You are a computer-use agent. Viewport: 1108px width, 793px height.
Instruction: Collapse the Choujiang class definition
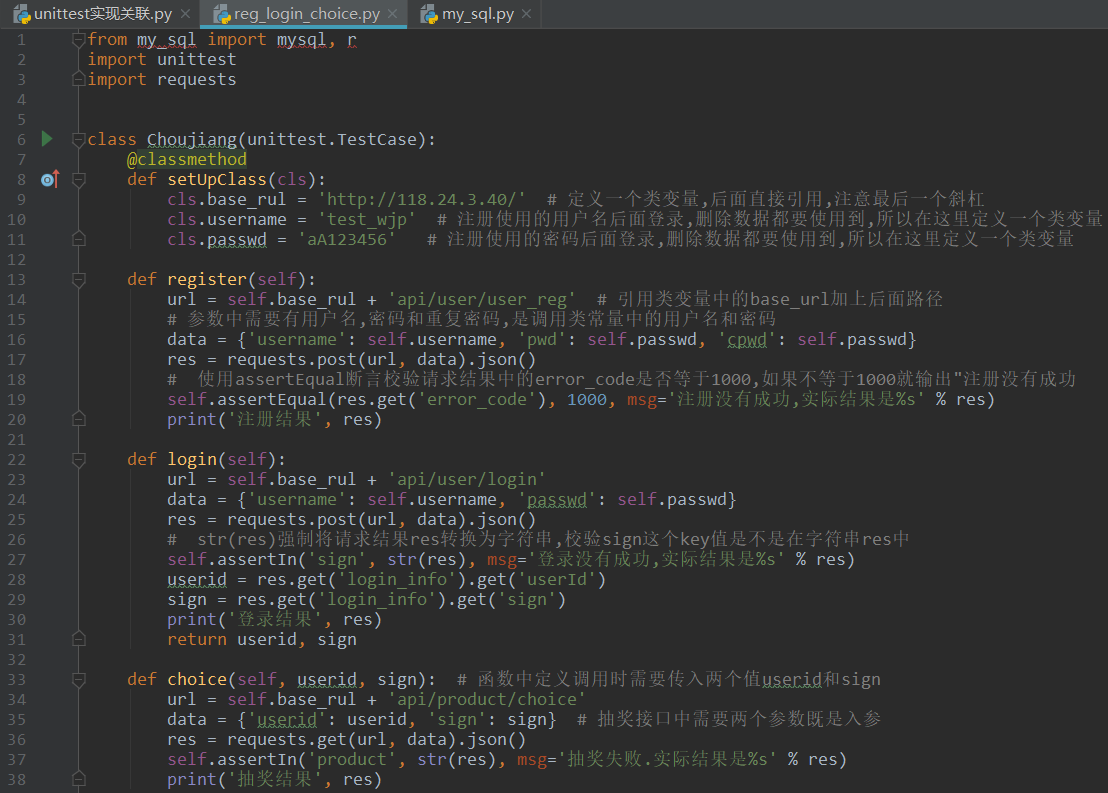pos(79,139)
